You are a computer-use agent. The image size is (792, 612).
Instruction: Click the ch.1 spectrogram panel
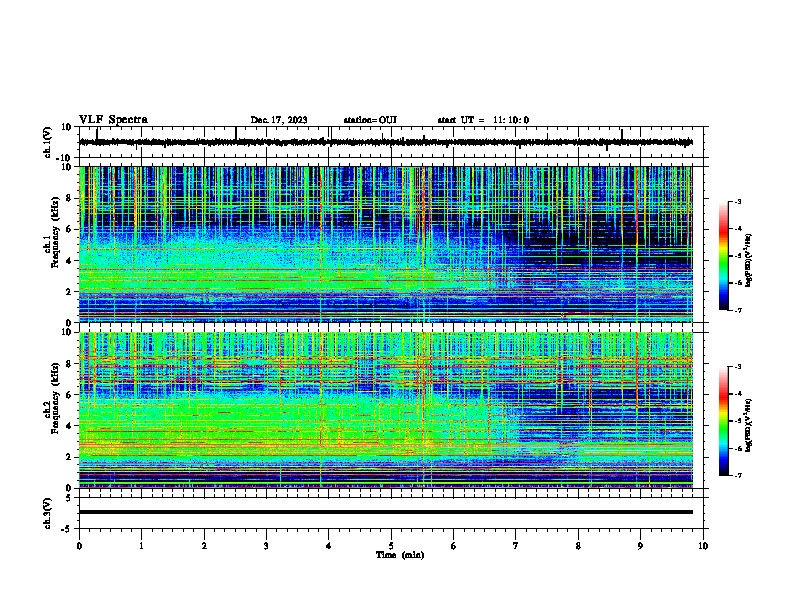(385, 244)
